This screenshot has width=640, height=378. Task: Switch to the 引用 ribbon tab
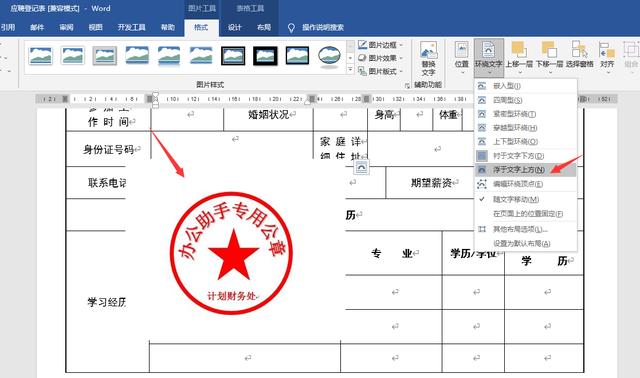point(8,27)
